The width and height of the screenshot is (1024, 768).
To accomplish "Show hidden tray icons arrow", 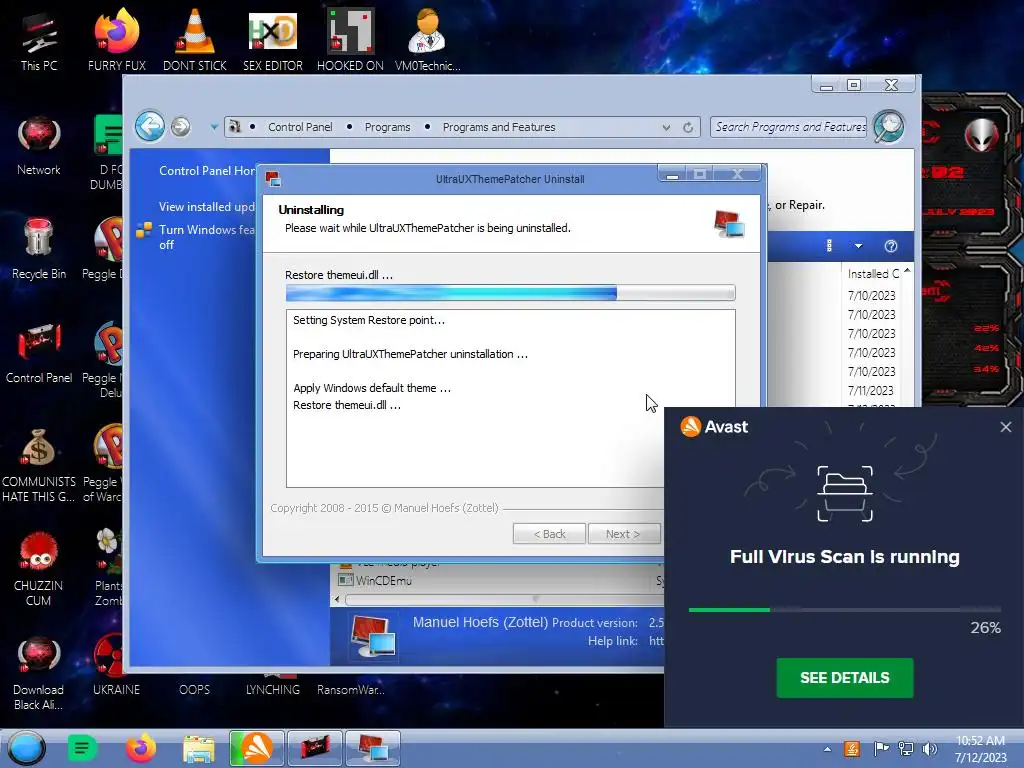I will [827, 749].
